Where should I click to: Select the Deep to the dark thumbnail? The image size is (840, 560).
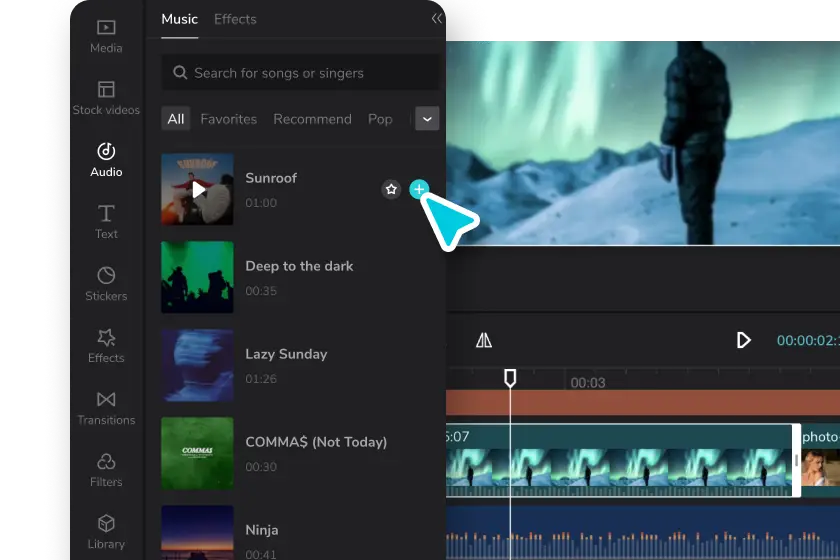tap(198, 277)
